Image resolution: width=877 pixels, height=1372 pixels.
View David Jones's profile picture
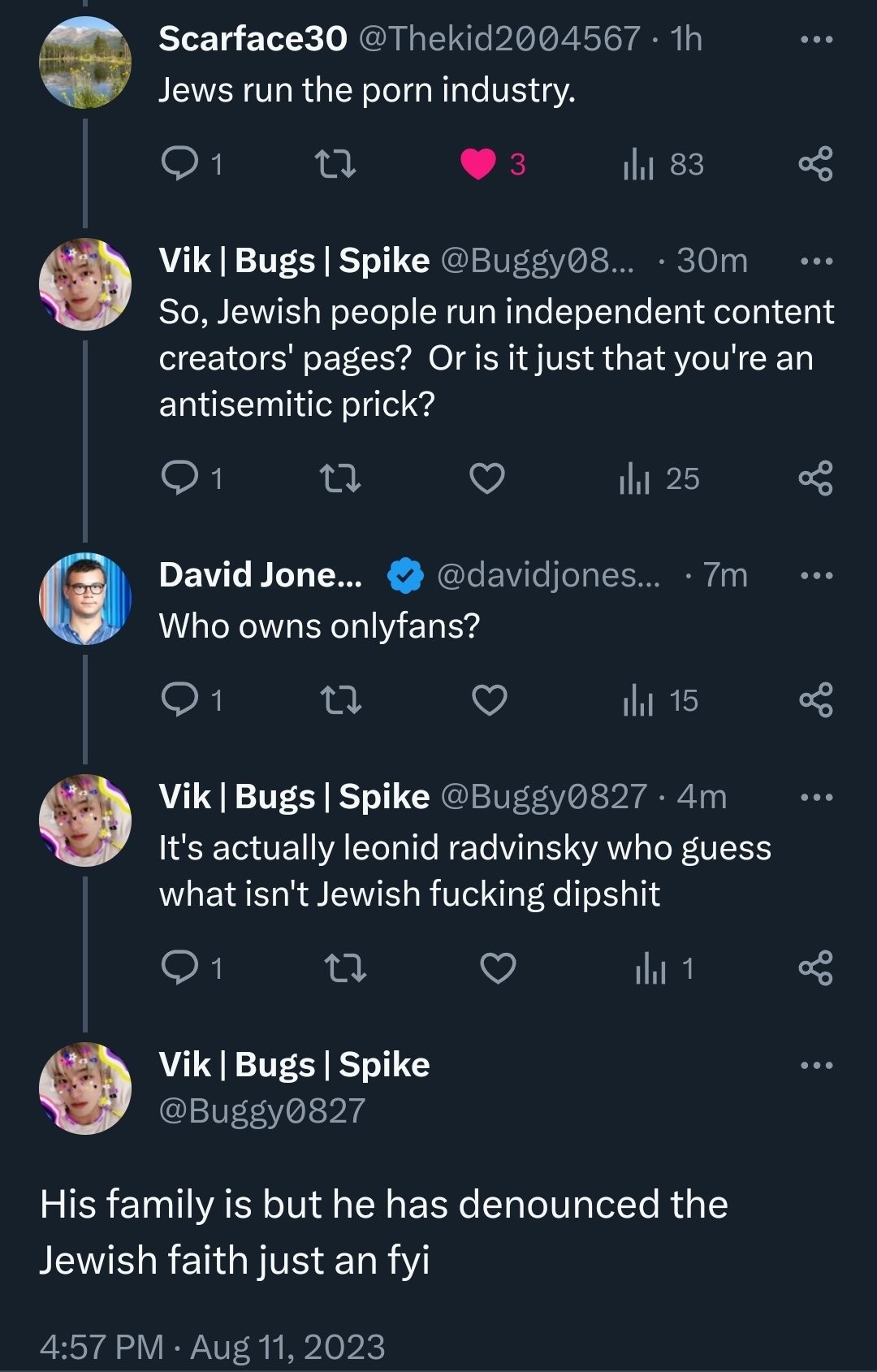[85, 599]
